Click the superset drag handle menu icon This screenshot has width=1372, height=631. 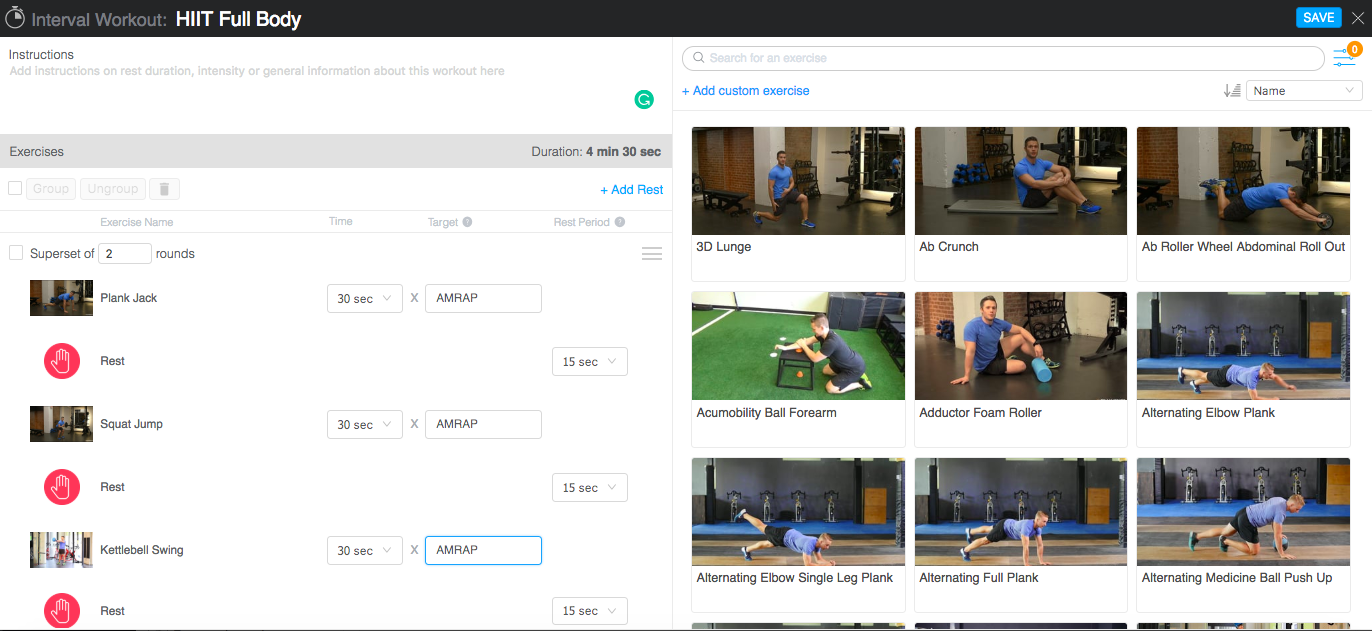(652, 254)
